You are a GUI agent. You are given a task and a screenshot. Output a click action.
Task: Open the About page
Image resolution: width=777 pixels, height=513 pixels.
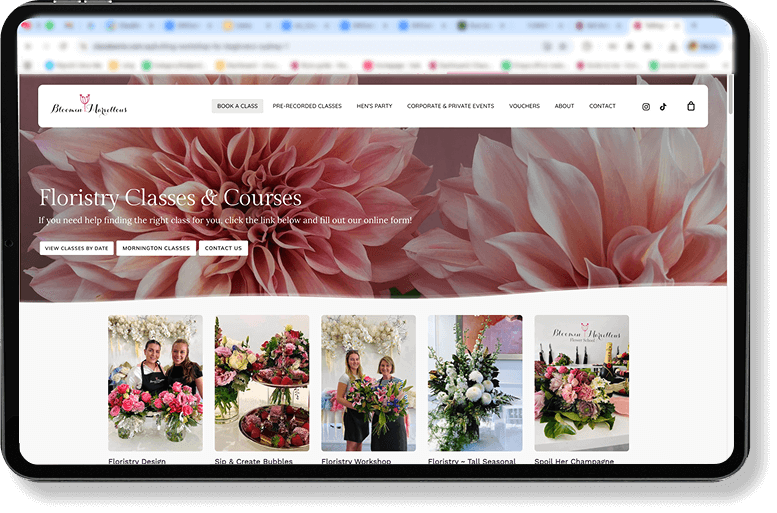pyautogui.click(x=564, y=106)
